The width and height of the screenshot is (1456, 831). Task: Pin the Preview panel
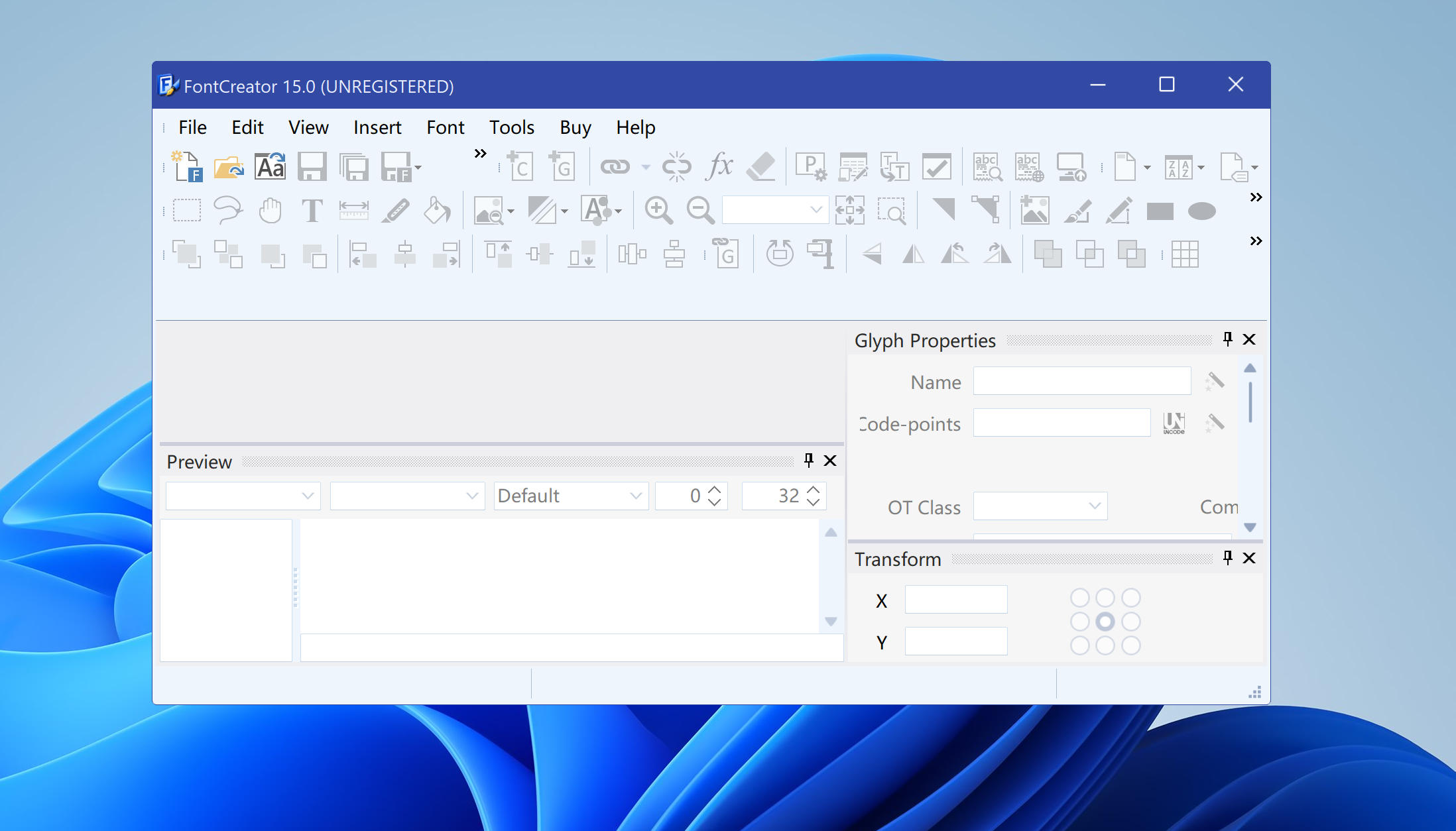coord(808,461)
